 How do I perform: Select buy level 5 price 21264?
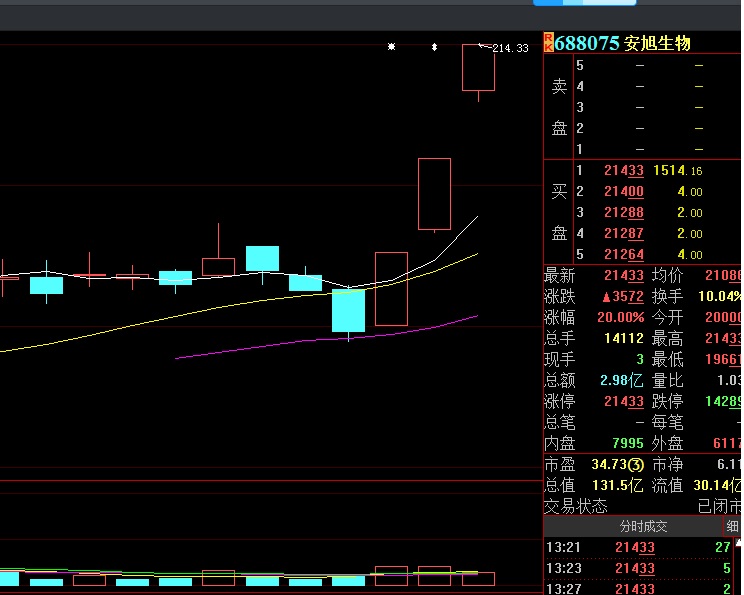point(623,255)
